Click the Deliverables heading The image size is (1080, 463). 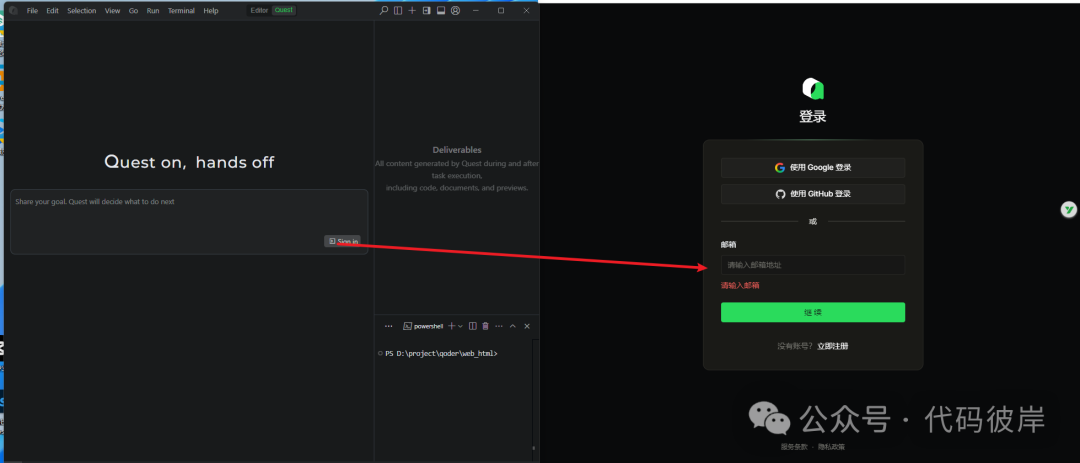pyautogui.click(x=457, y=150)
